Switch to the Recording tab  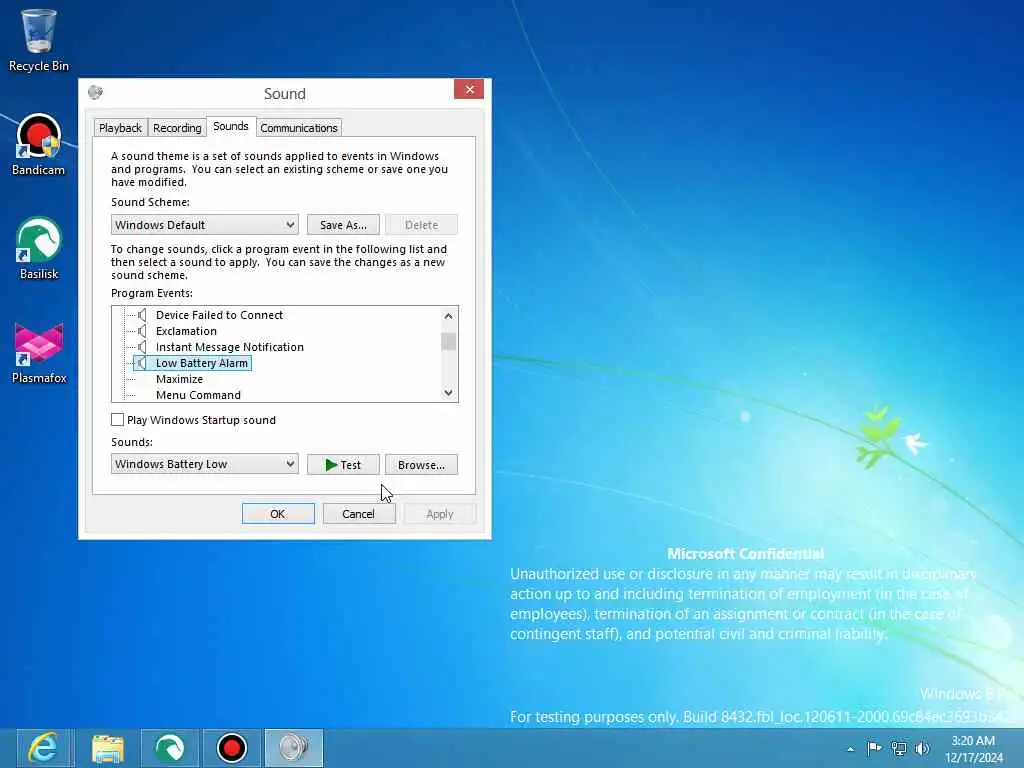click(x=177, y=128)
